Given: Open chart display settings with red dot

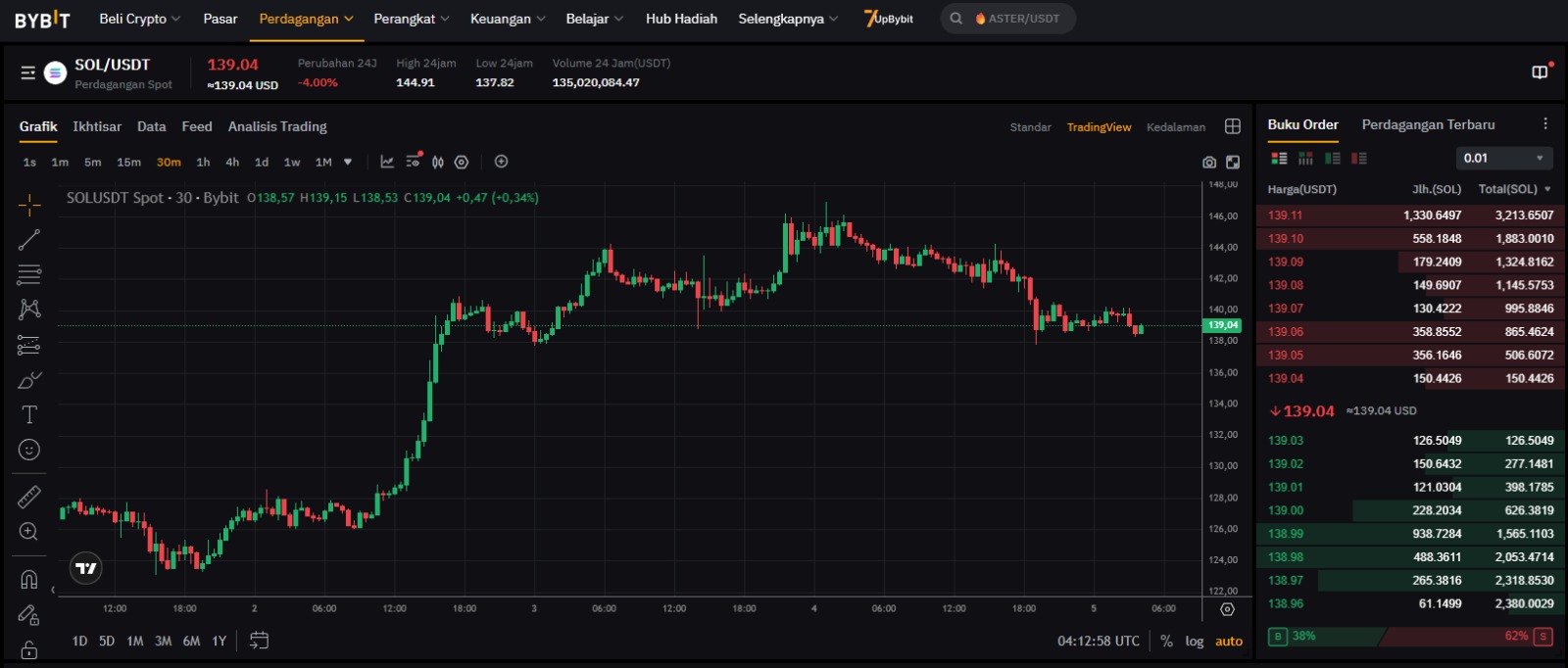Looking at the screenshot, I should [414, 160].
